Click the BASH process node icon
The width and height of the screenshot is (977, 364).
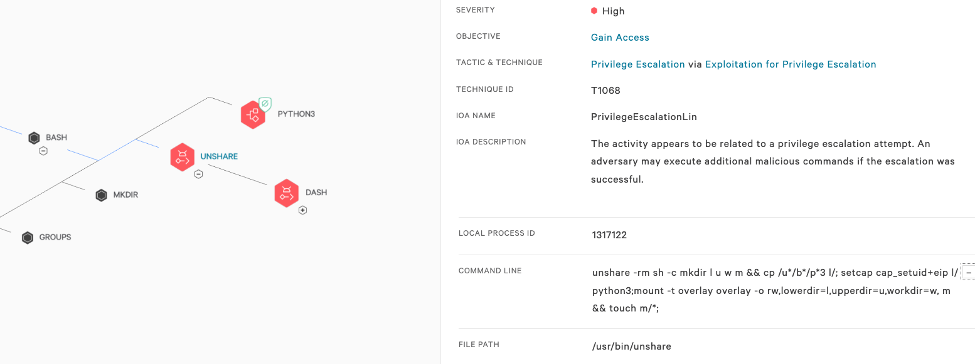34,138
